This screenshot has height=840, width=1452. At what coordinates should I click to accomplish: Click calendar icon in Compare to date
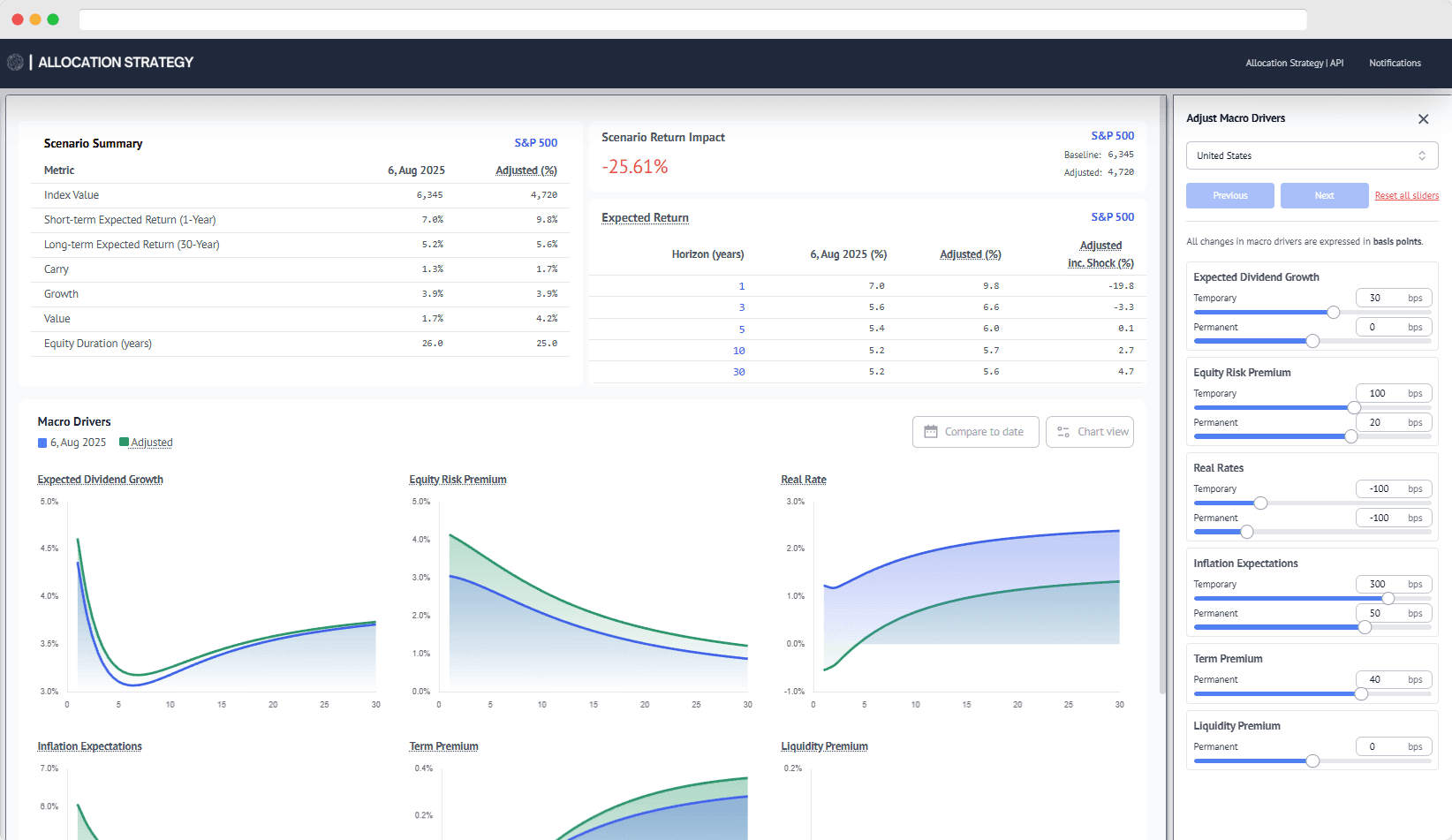click(x=931, y=432)
